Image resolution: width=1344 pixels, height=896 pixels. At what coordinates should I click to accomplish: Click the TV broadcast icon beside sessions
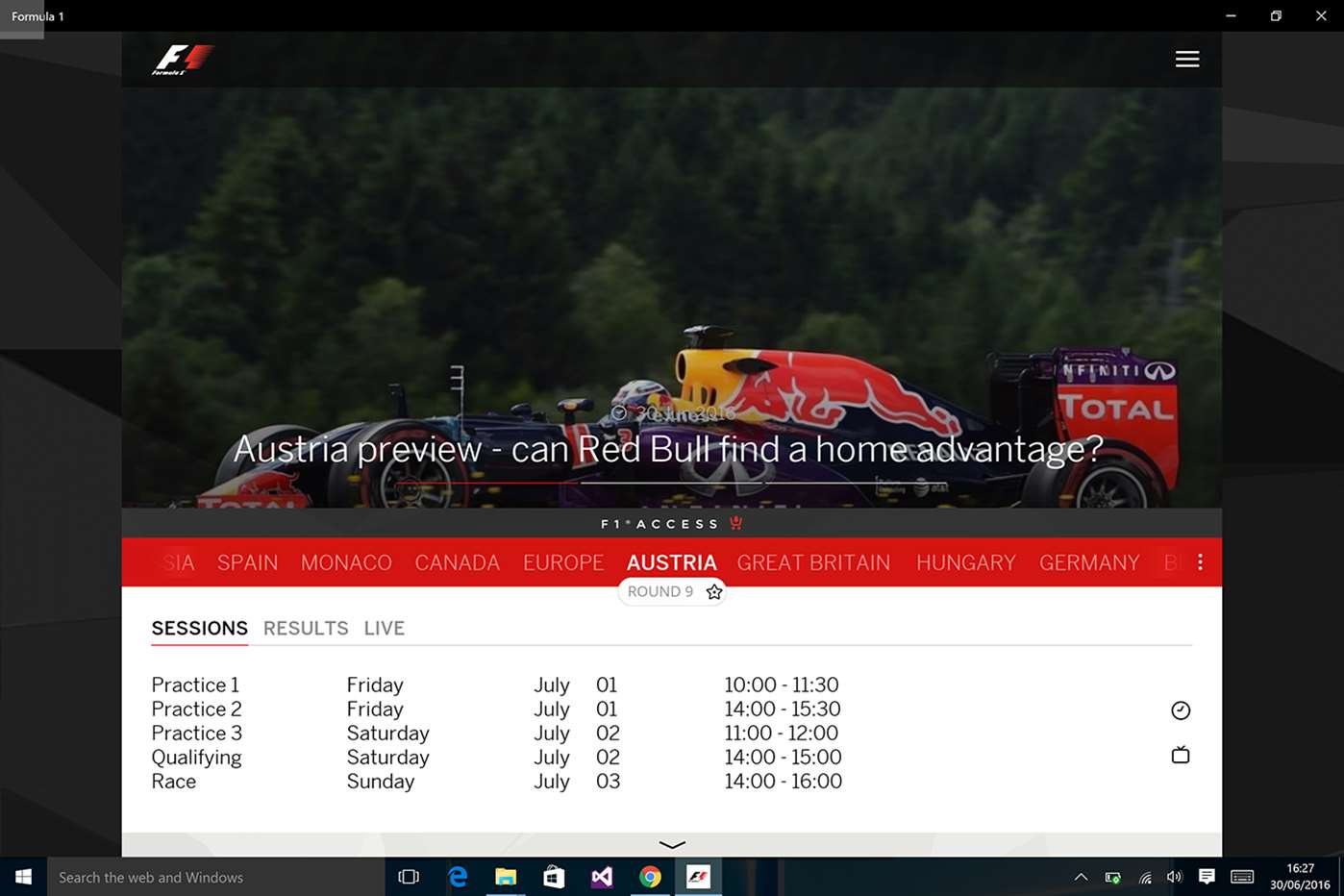[x=1181, y=755]
